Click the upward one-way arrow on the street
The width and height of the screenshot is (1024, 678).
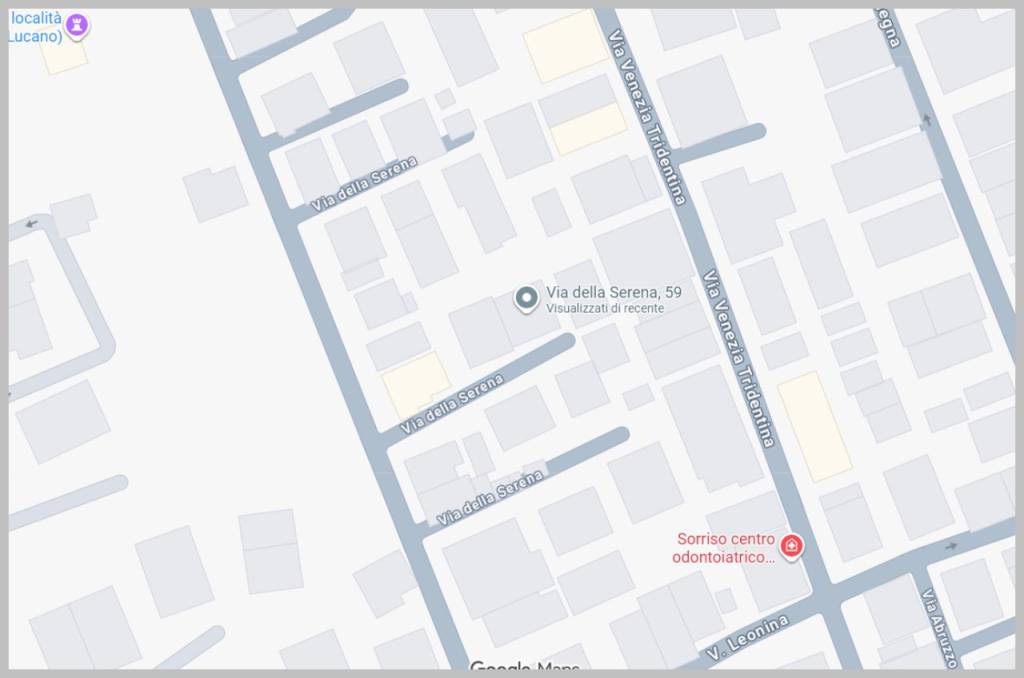coord(926,120)
